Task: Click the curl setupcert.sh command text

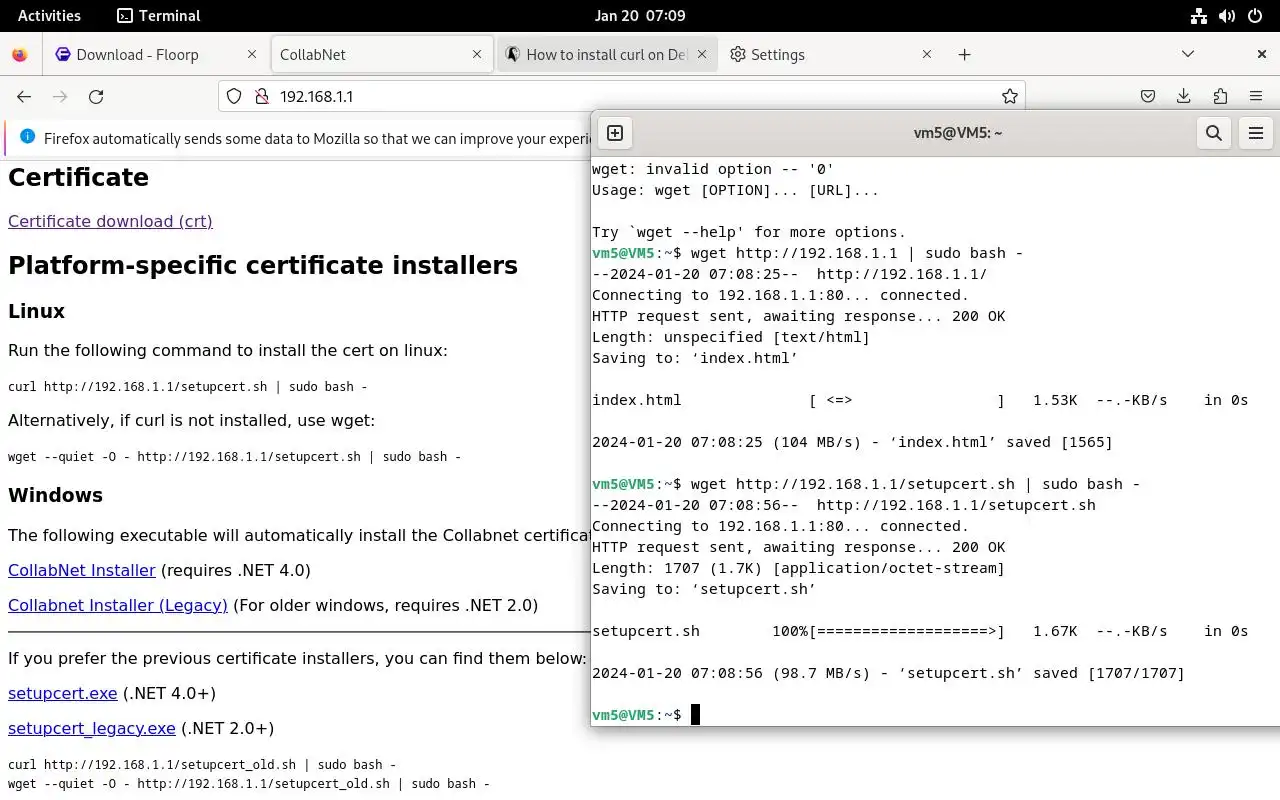Action: [188, 386]
